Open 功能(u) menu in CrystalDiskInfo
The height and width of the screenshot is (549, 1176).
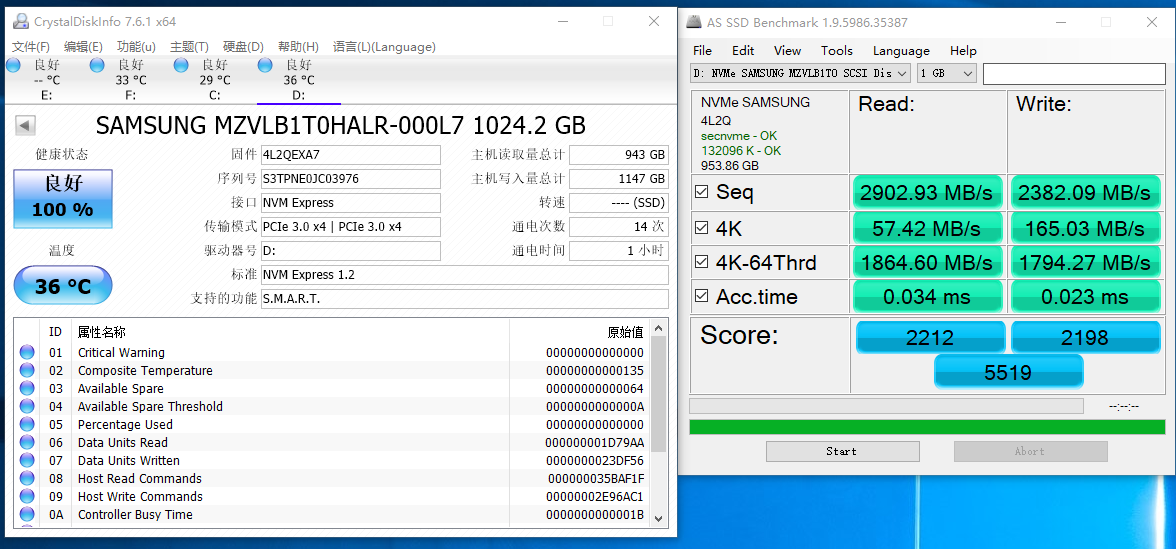pyautogui.click(x=136, y=46)
